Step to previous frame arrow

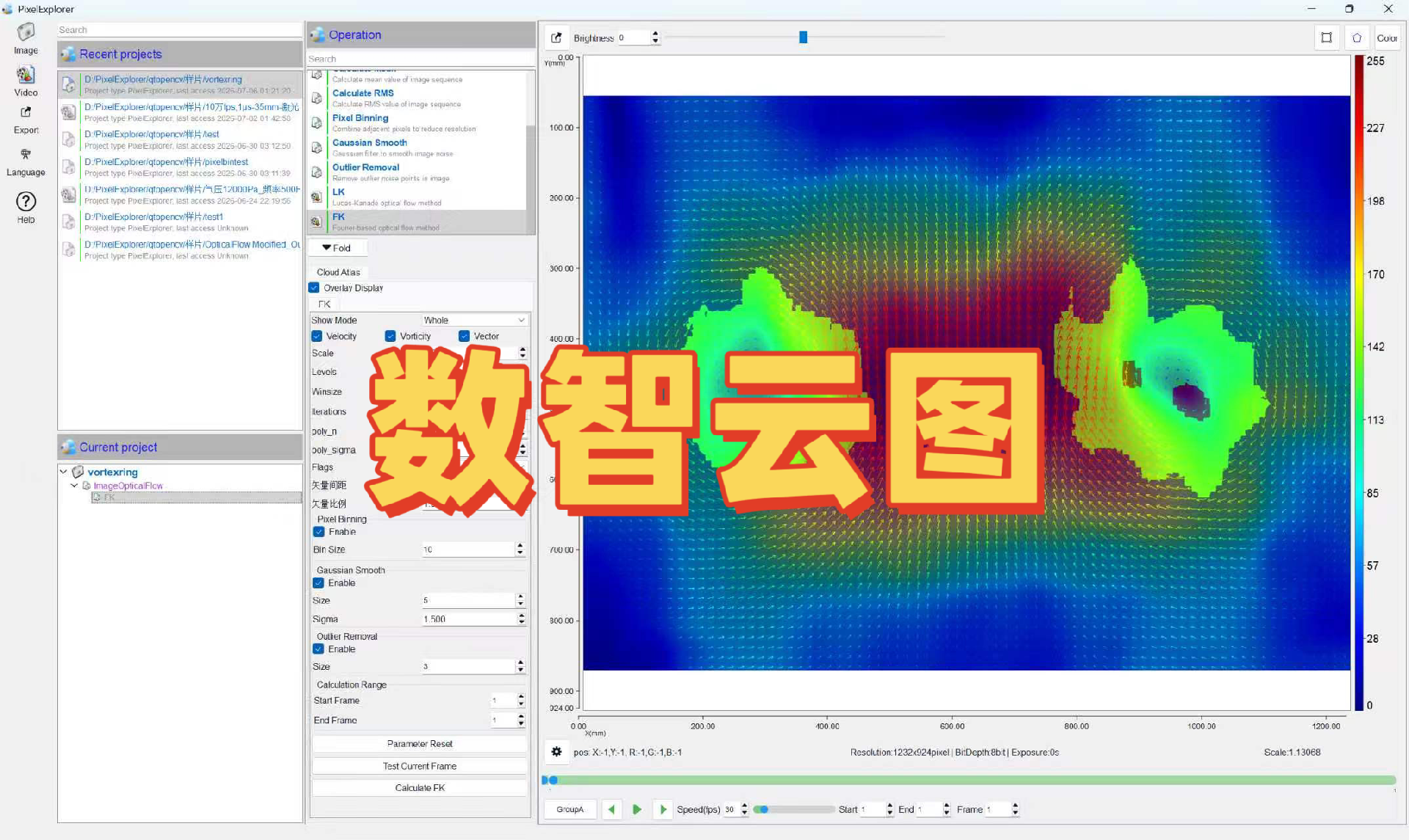[611, 809]
